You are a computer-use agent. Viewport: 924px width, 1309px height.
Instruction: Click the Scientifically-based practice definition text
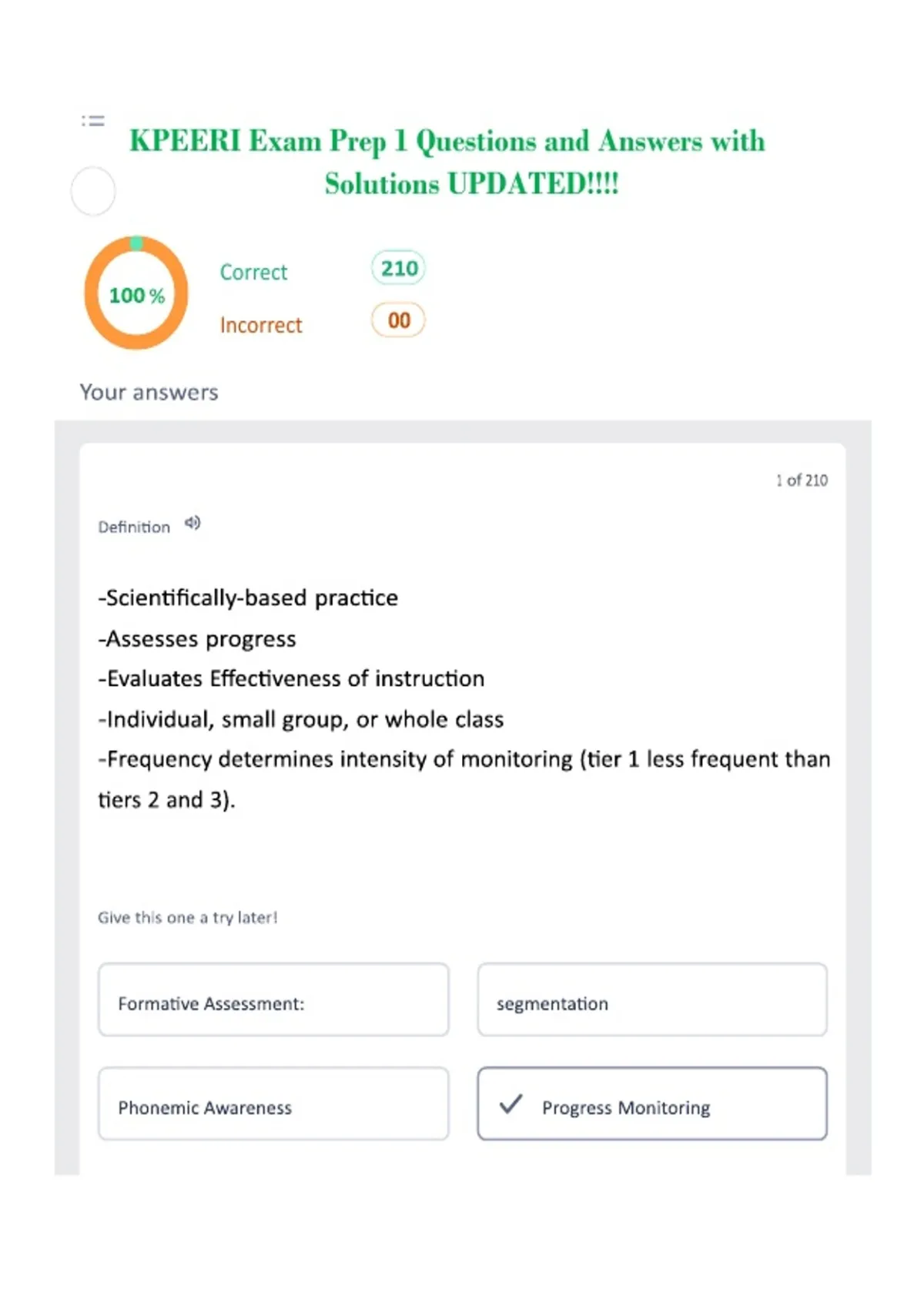coord(248,598)
